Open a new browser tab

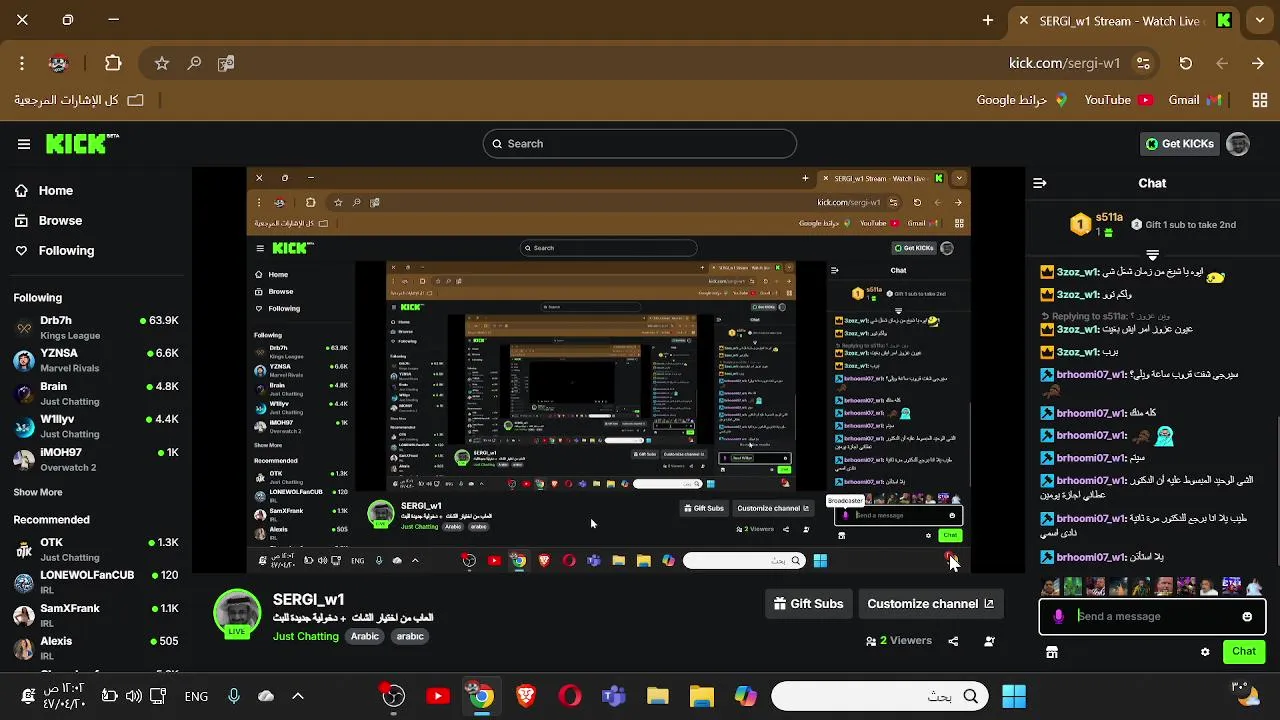[988, 20]
